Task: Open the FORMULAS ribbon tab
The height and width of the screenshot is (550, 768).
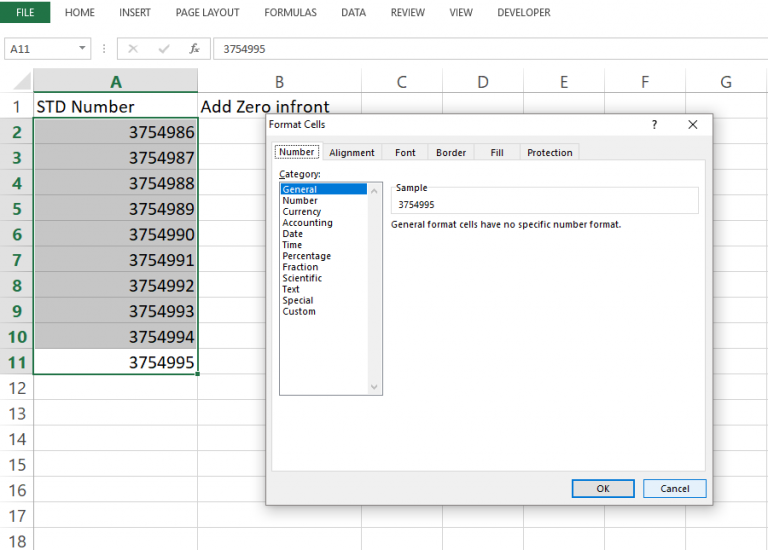Action: click(290, 12)
